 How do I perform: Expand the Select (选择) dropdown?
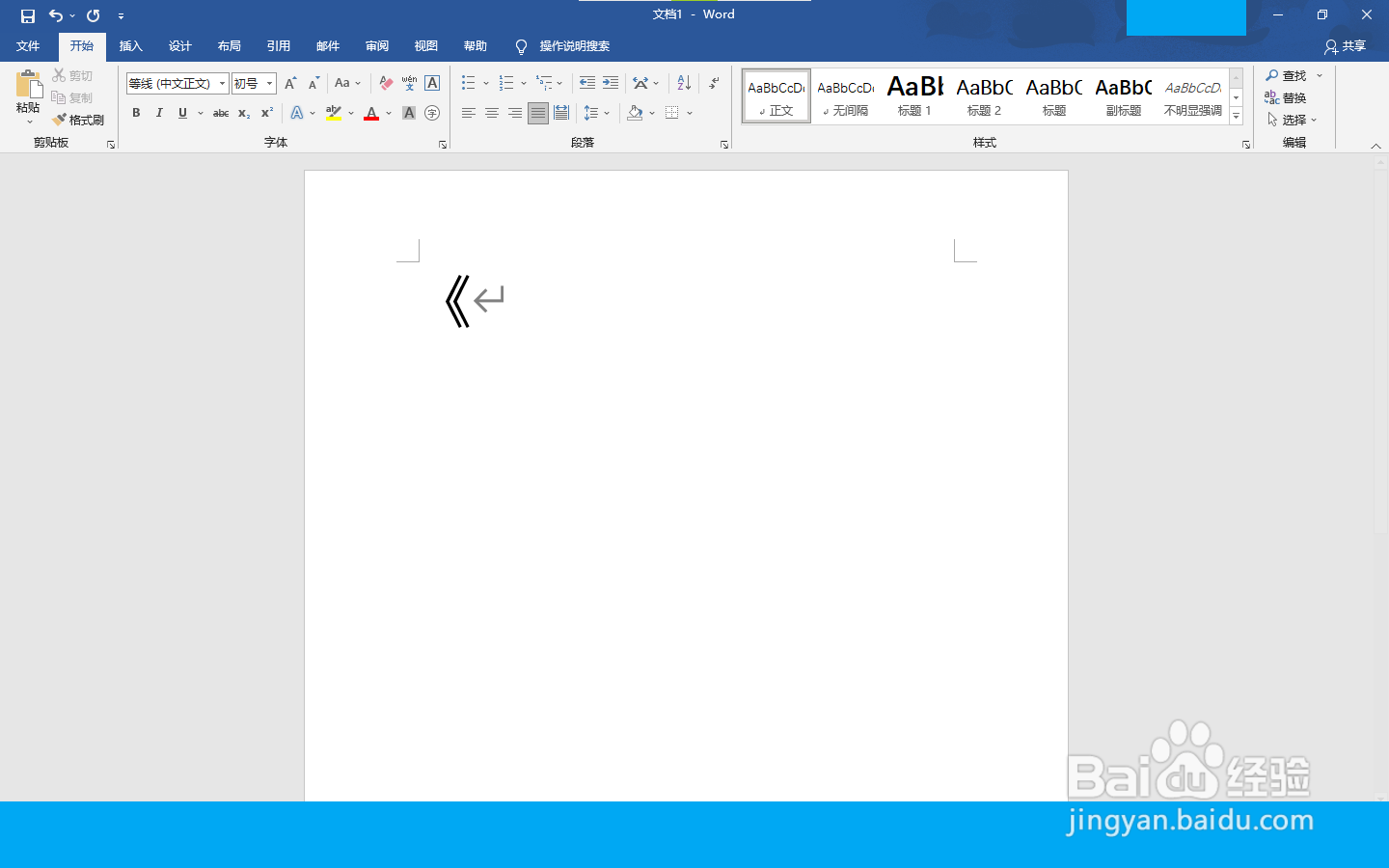point(1293,120)
